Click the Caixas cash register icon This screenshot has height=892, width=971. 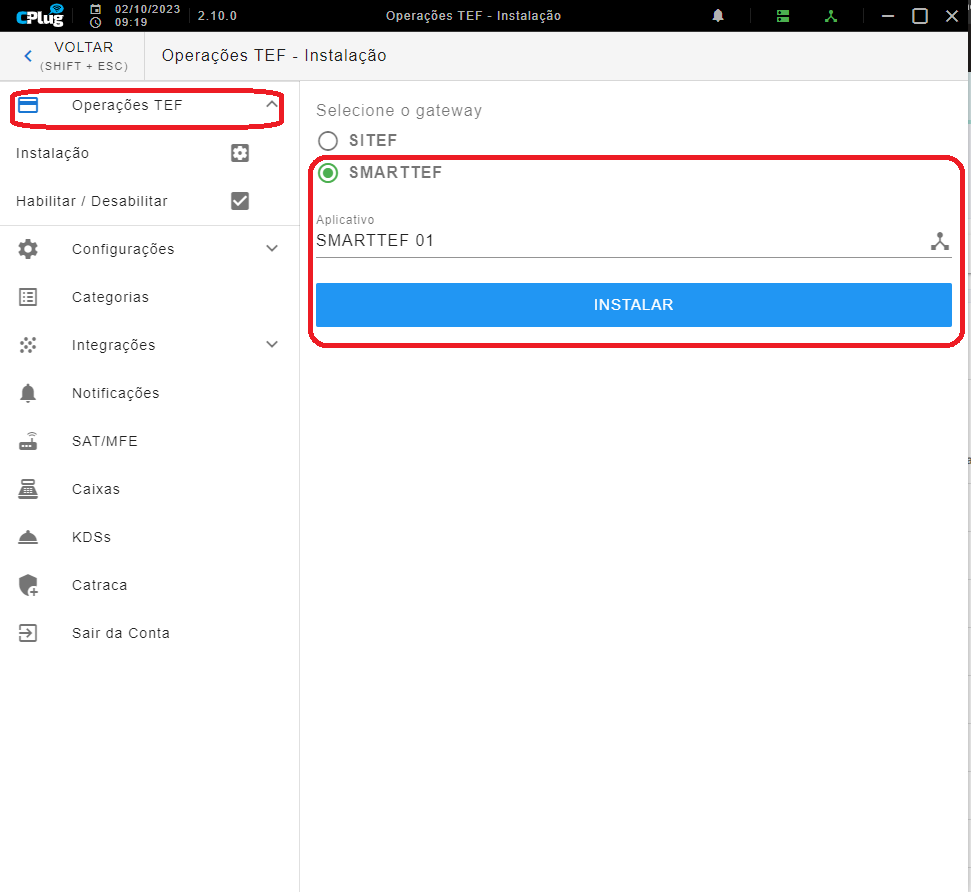[28, 489]
